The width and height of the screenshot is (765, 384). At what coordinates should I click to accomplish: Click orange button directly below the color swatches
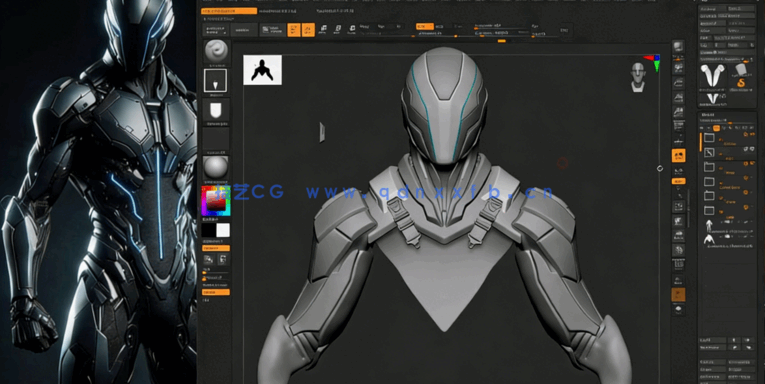[x=216, y=248]
